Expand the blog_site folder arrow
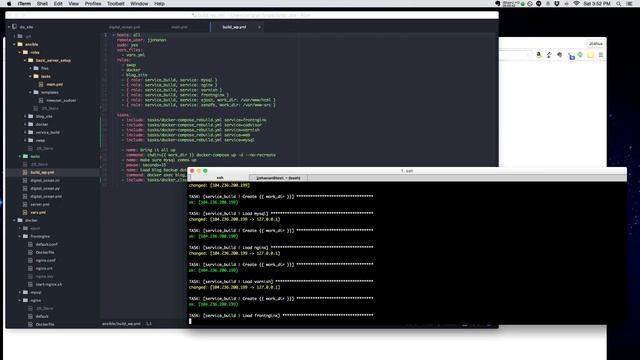This screenshot has height=360, width=640. pyautogui.click(x=25, y=116)
